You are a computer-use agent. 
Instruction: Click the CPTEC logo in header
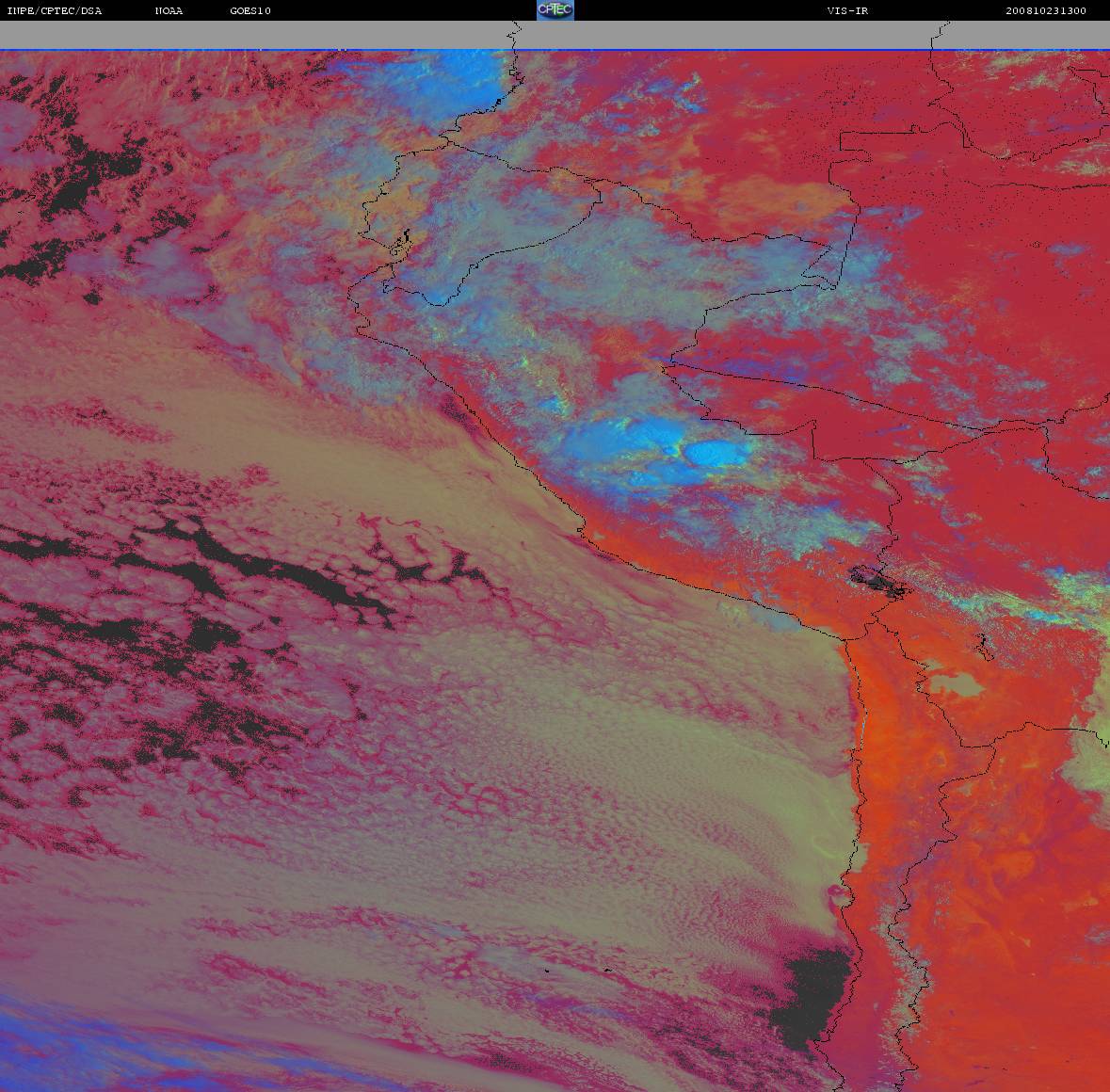555,10
